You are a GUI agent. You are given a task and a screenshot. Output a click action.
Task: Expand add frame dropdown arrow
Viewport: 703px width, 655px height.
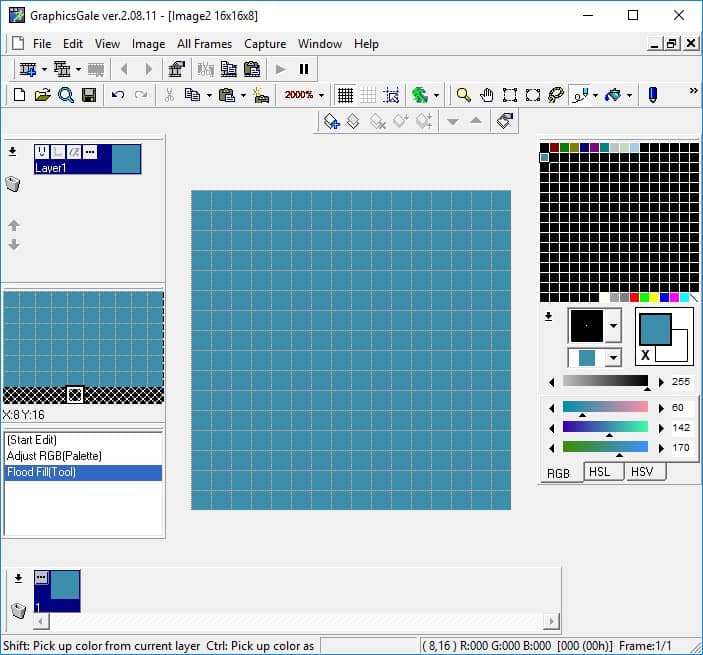point(44,69)
